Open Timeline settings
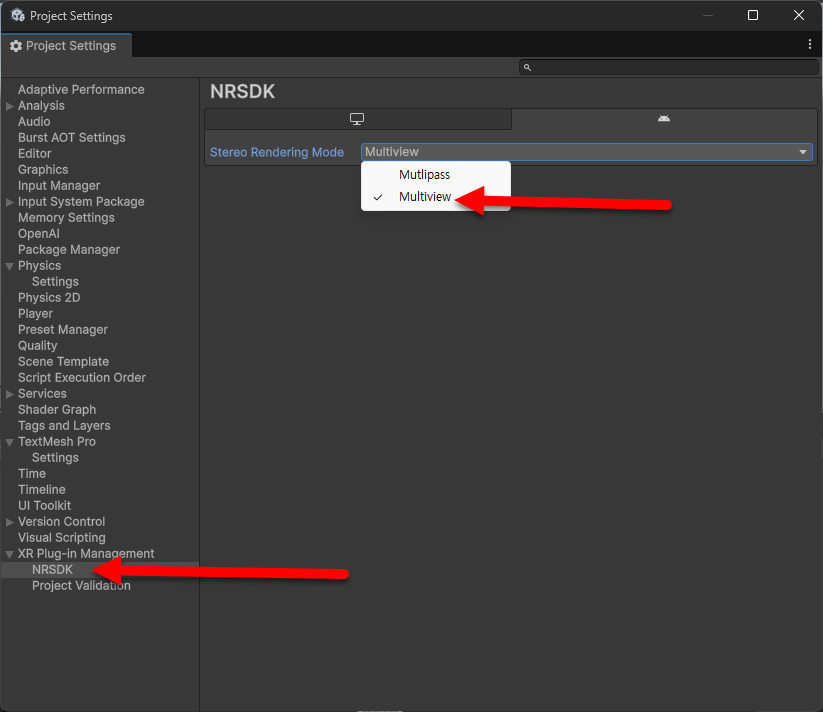 click(41, 490)
